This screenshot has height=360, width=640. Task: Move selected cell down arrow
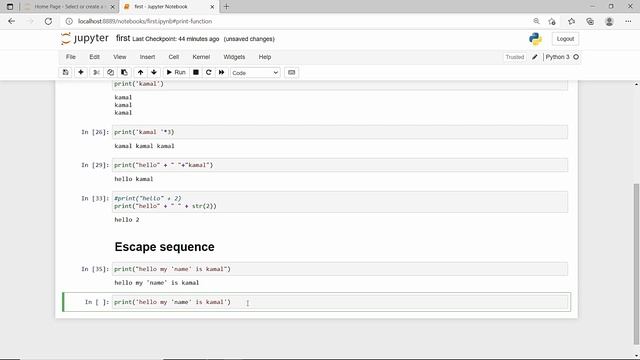coord(154,72)
